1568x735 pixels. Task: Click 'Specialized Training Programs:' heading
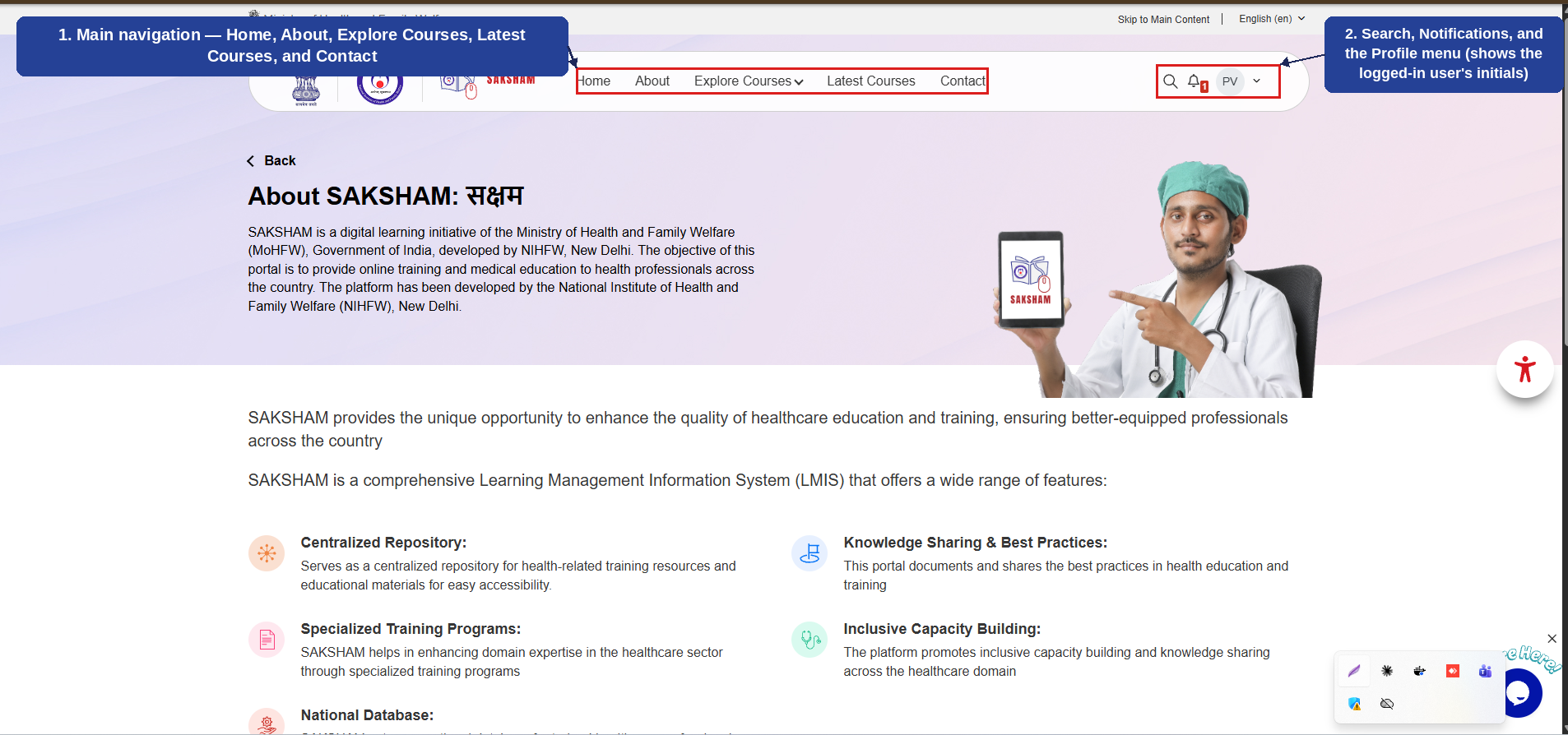point(411,629)
